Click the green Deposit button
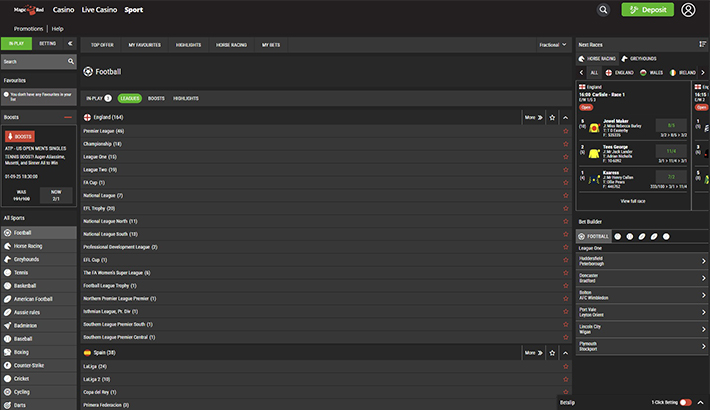This screenshot has height=410, width=710. (x=647, y=10)
